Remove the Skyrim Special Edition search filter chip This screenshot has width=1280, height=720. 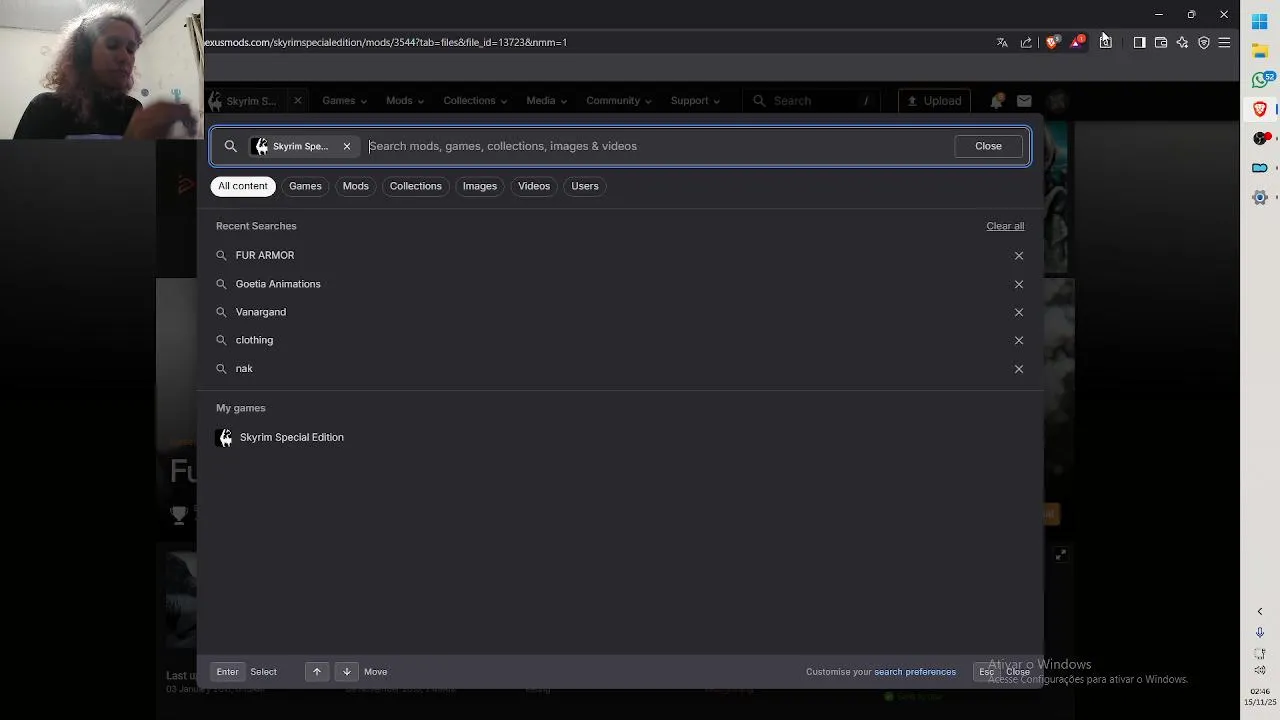click(x=347, y=146)
